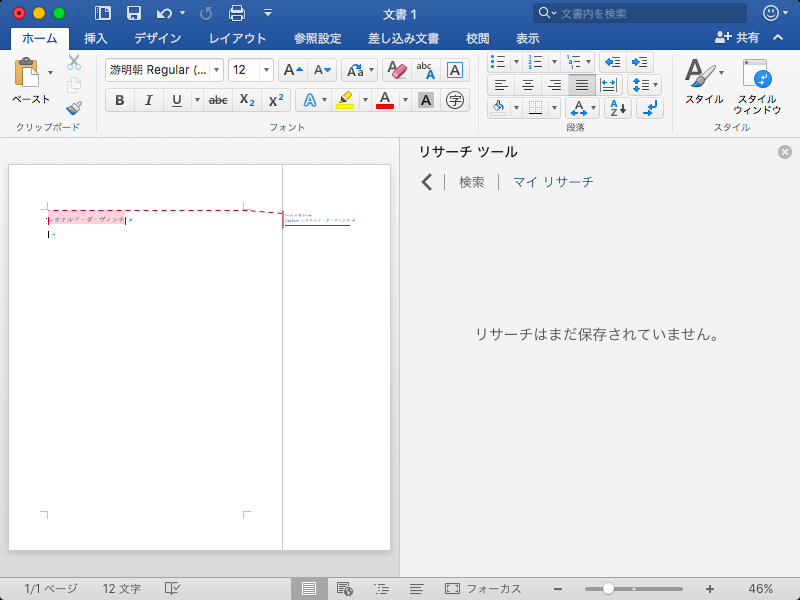Image resolution: width=800 pixels, height=600 pixels.
Task: Switch to レイアウト tab
Action: 238,38
